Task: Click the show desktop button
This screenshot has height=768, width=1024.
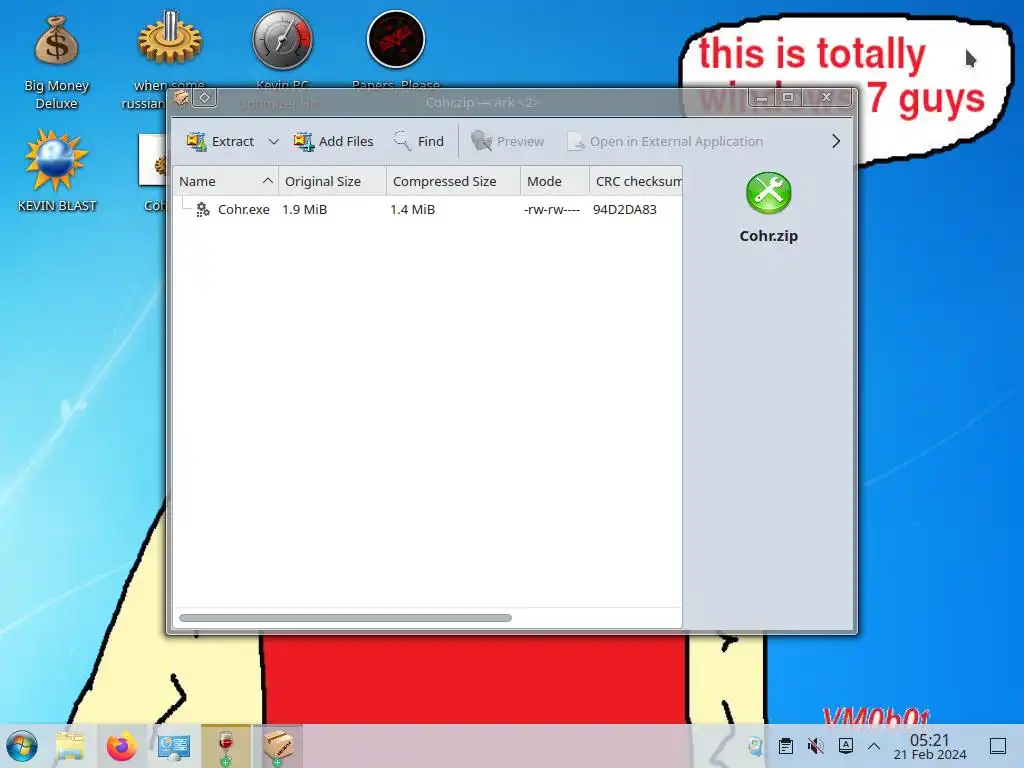Action: [998, 746]
